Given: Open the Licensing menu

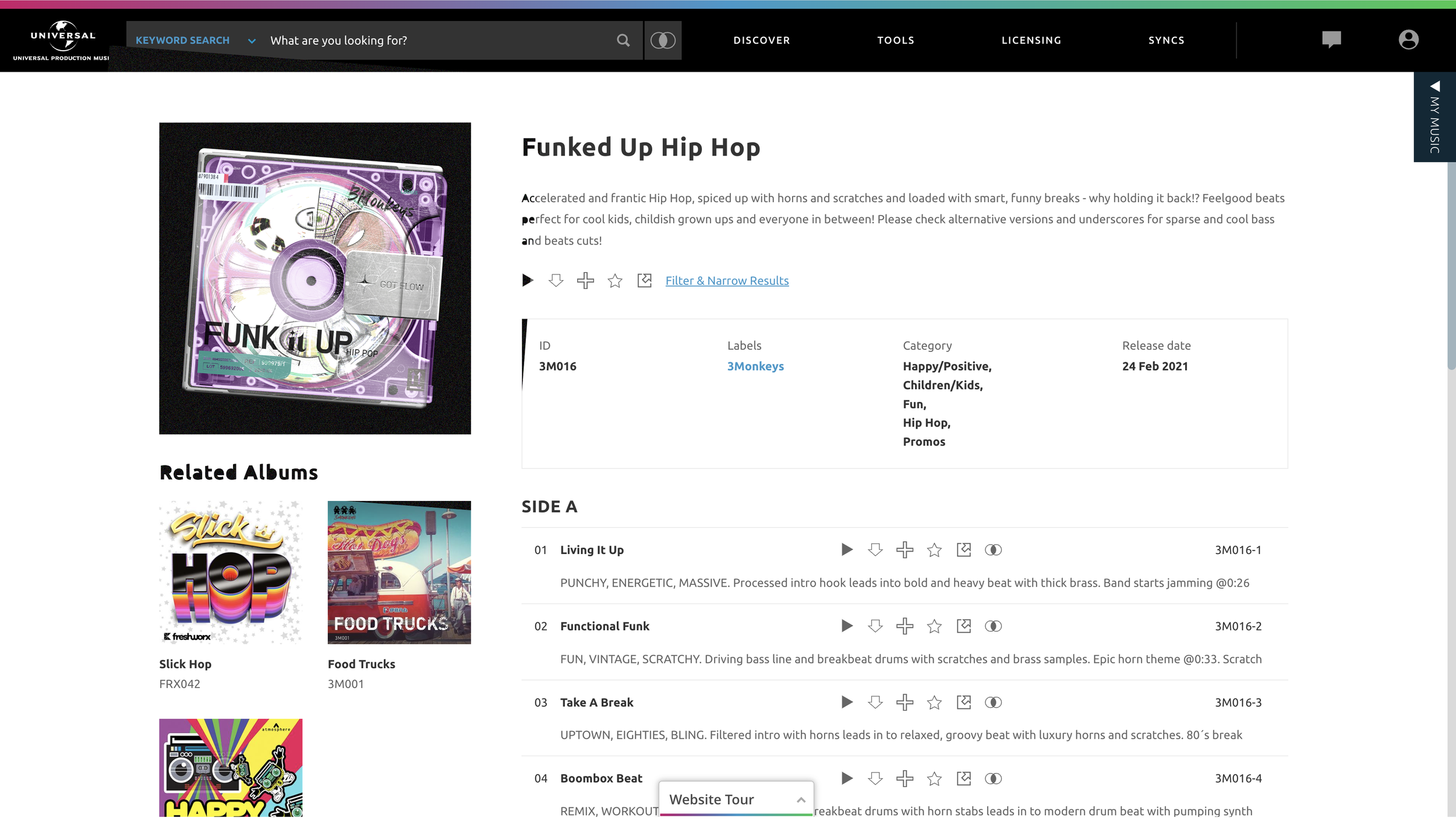Looking at the screenshot, I should coord(1031,40).
